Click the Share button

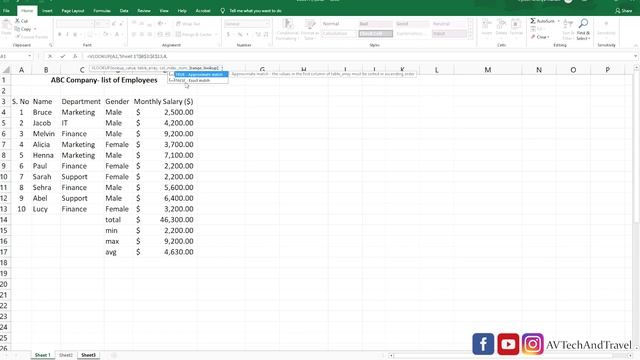(624, 11)
